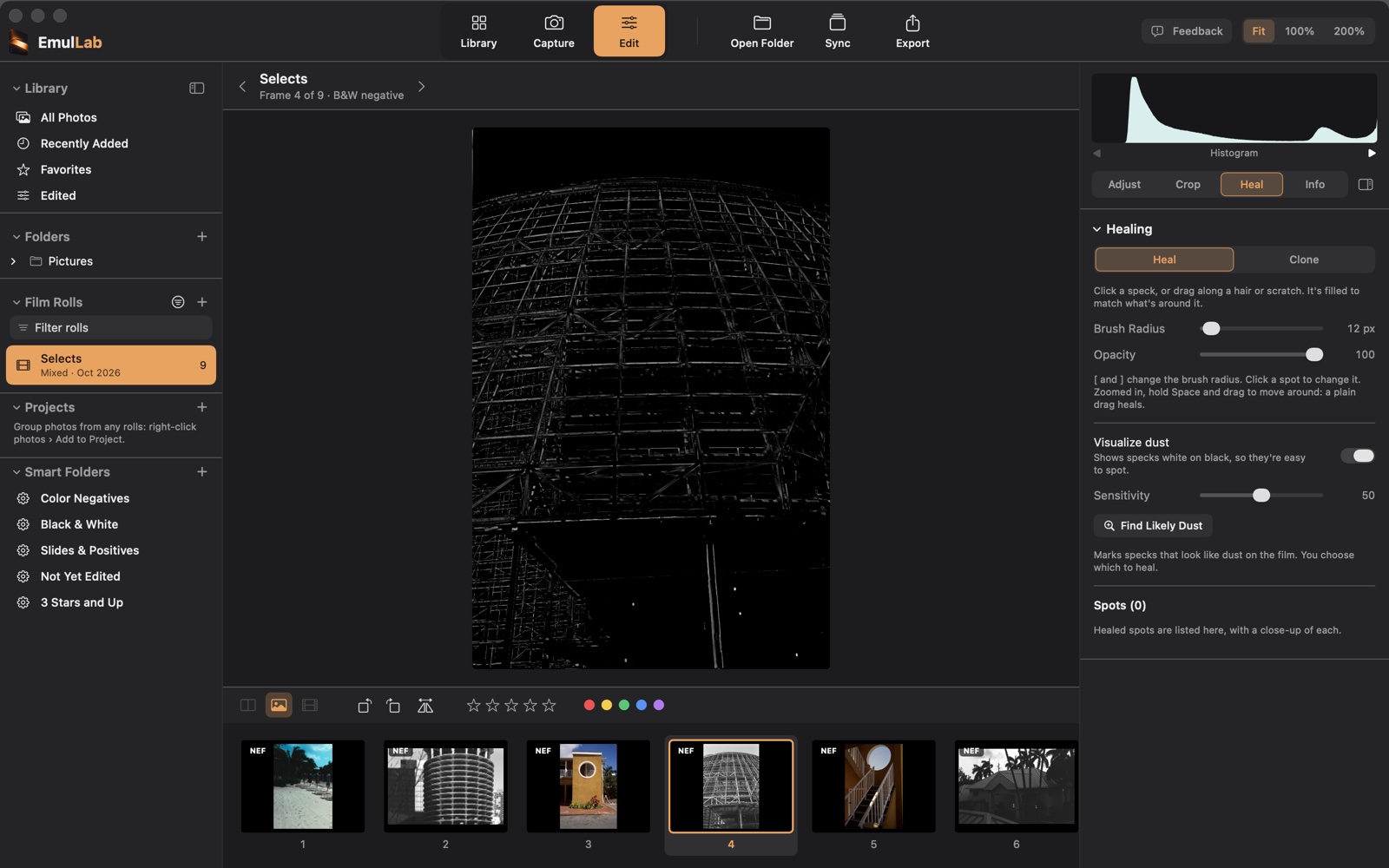
Task: Enable split compare view
Action: coord(248,706)
